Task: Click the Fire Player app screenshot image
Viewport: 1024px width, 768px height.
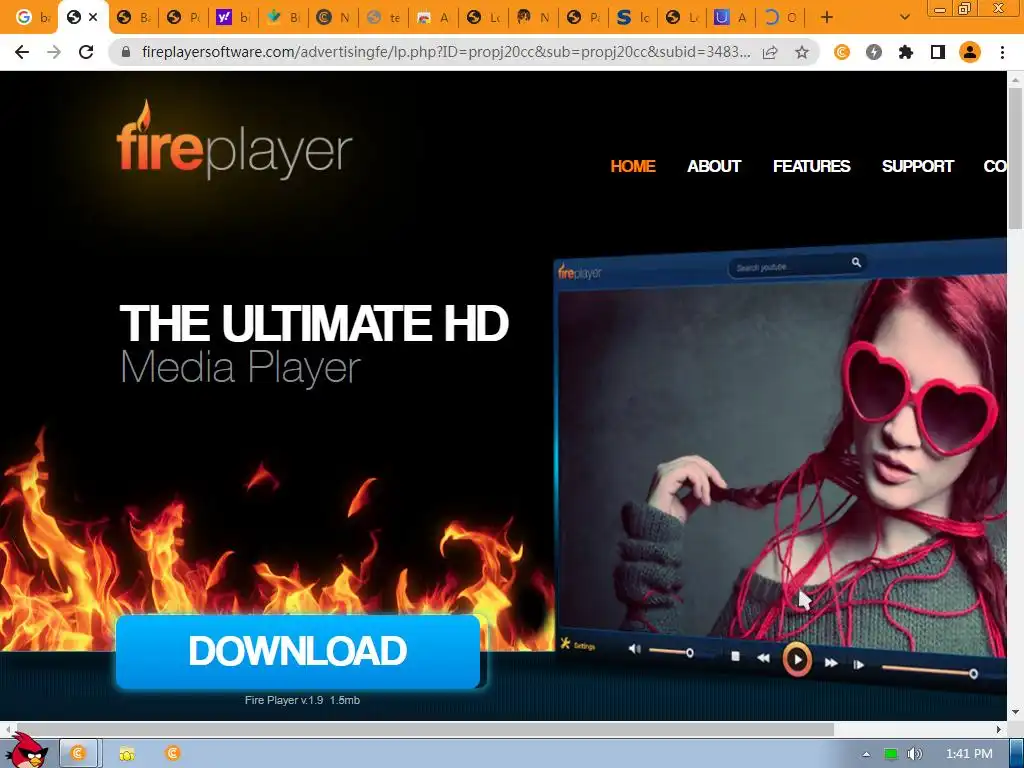Action: (x=780, y=464)
